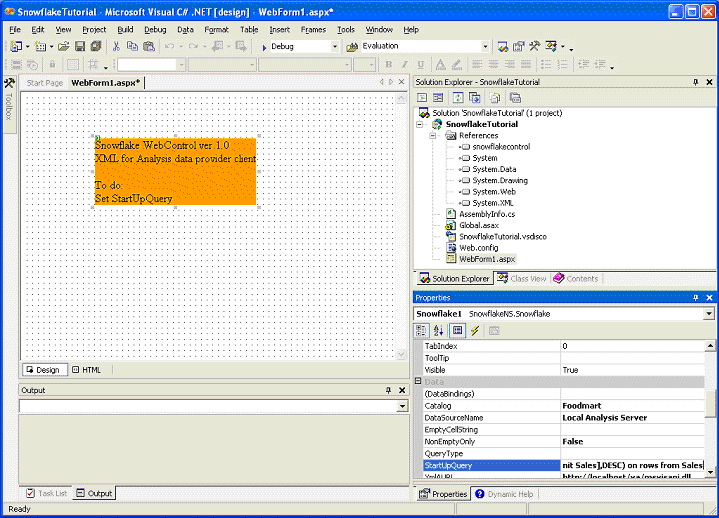The height and width of the screenshot is (518, 719).
Task: Click View Code icon in Solution Explorer
Action: [422, 98]
